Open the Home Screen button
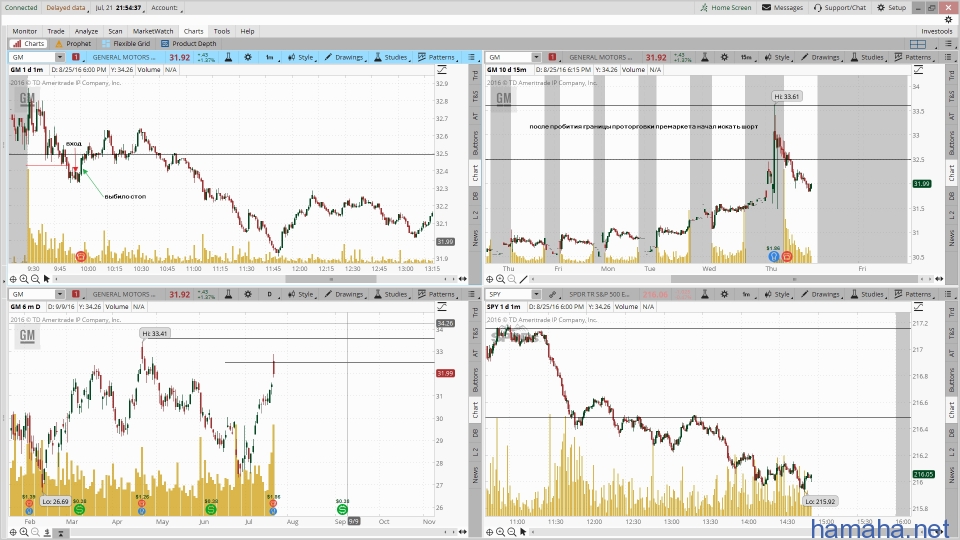 point(726,7)
